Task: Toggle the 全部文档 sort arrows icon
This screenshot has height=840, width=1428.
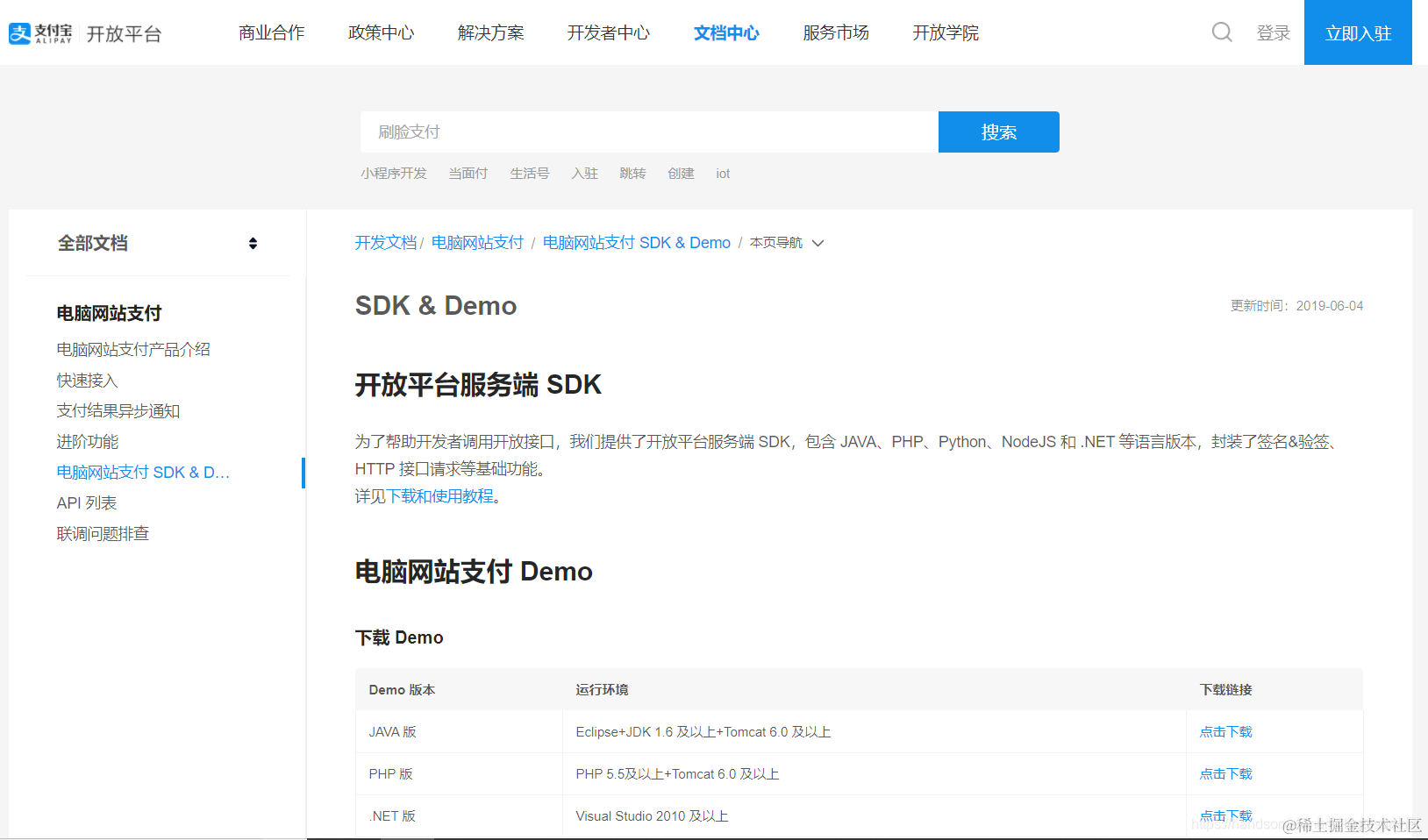Action: pos(253,244)
